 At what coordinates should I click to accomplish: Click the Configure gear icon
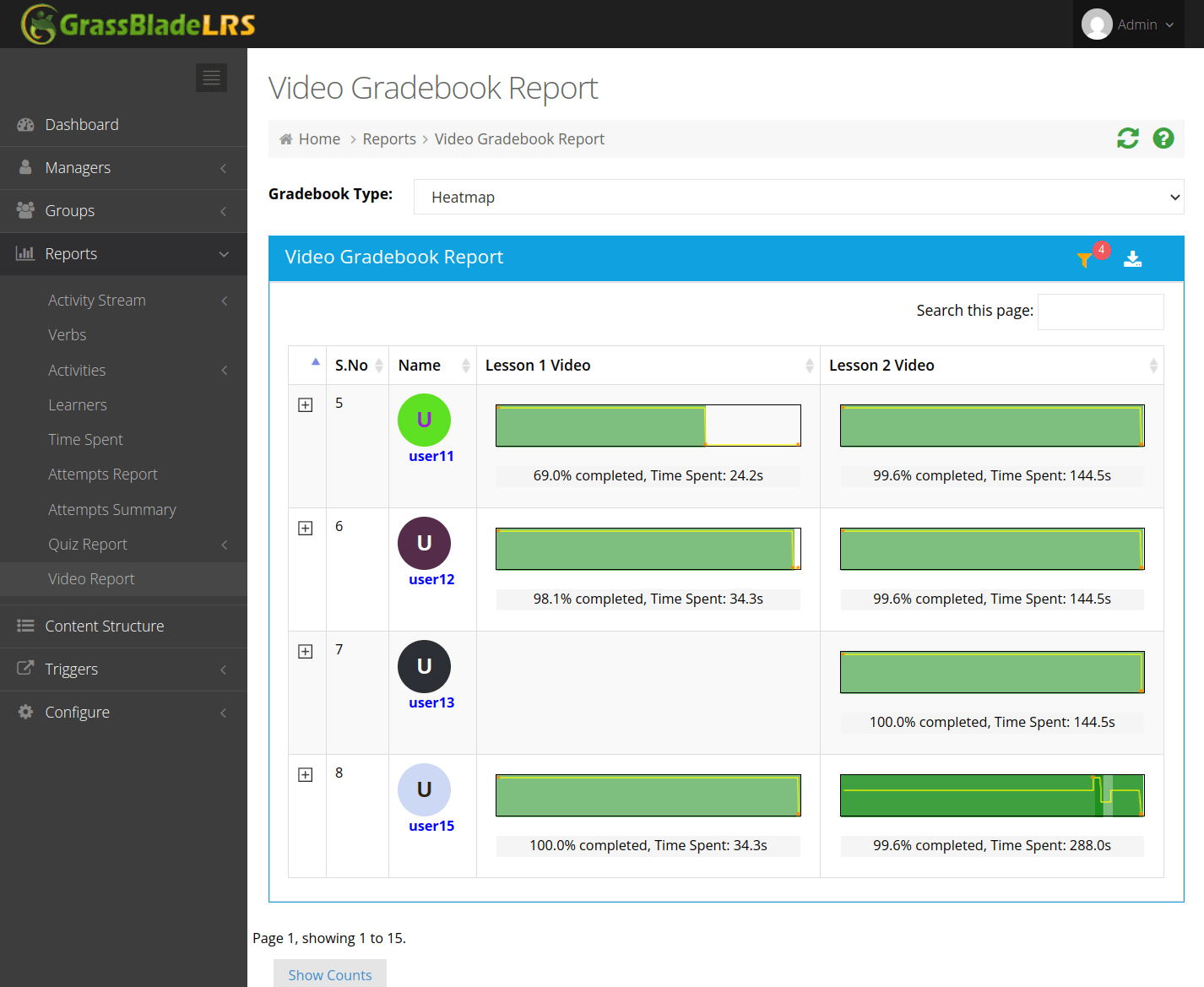[25, 712]
